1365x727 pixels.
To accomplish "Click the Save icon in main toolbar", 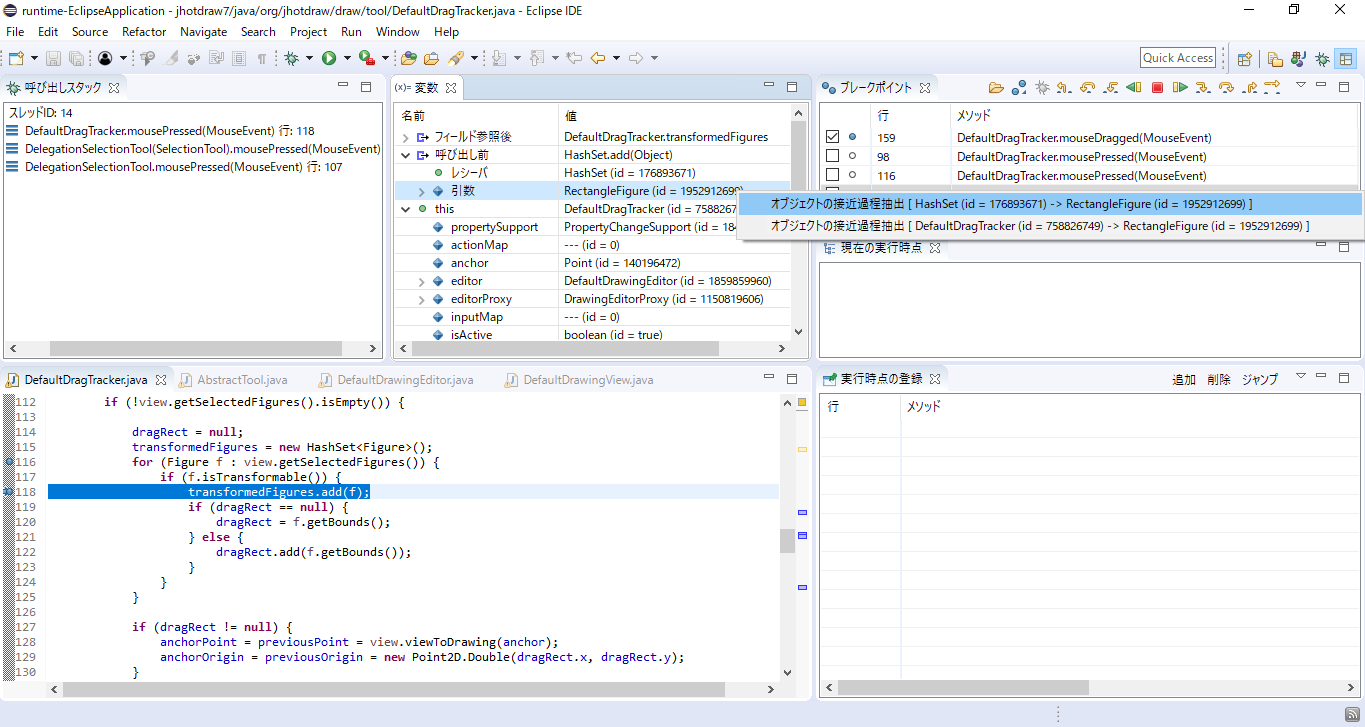I will coord(53,58).
